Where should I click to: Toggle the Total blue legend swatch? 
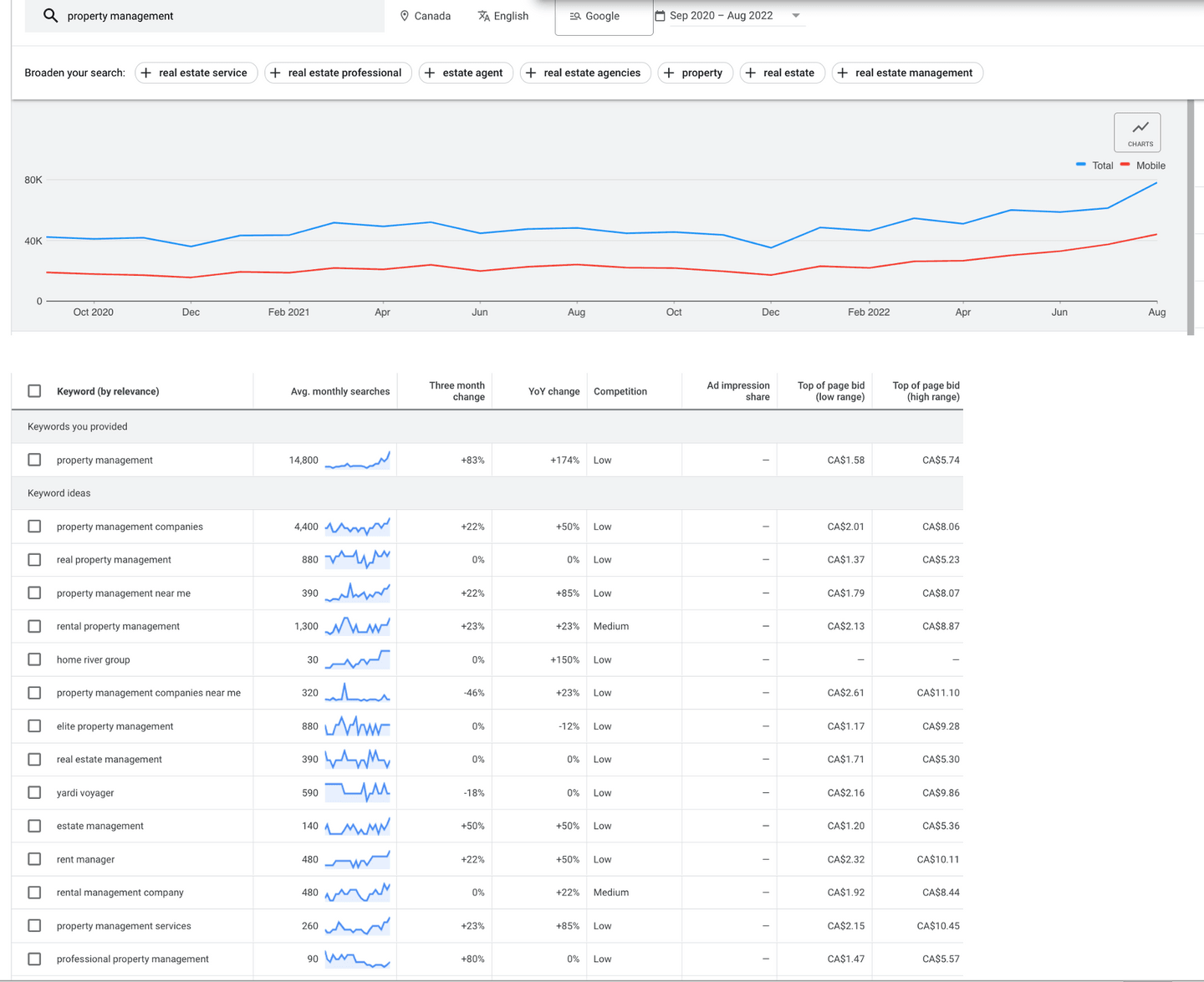(x=1081, y=165)
